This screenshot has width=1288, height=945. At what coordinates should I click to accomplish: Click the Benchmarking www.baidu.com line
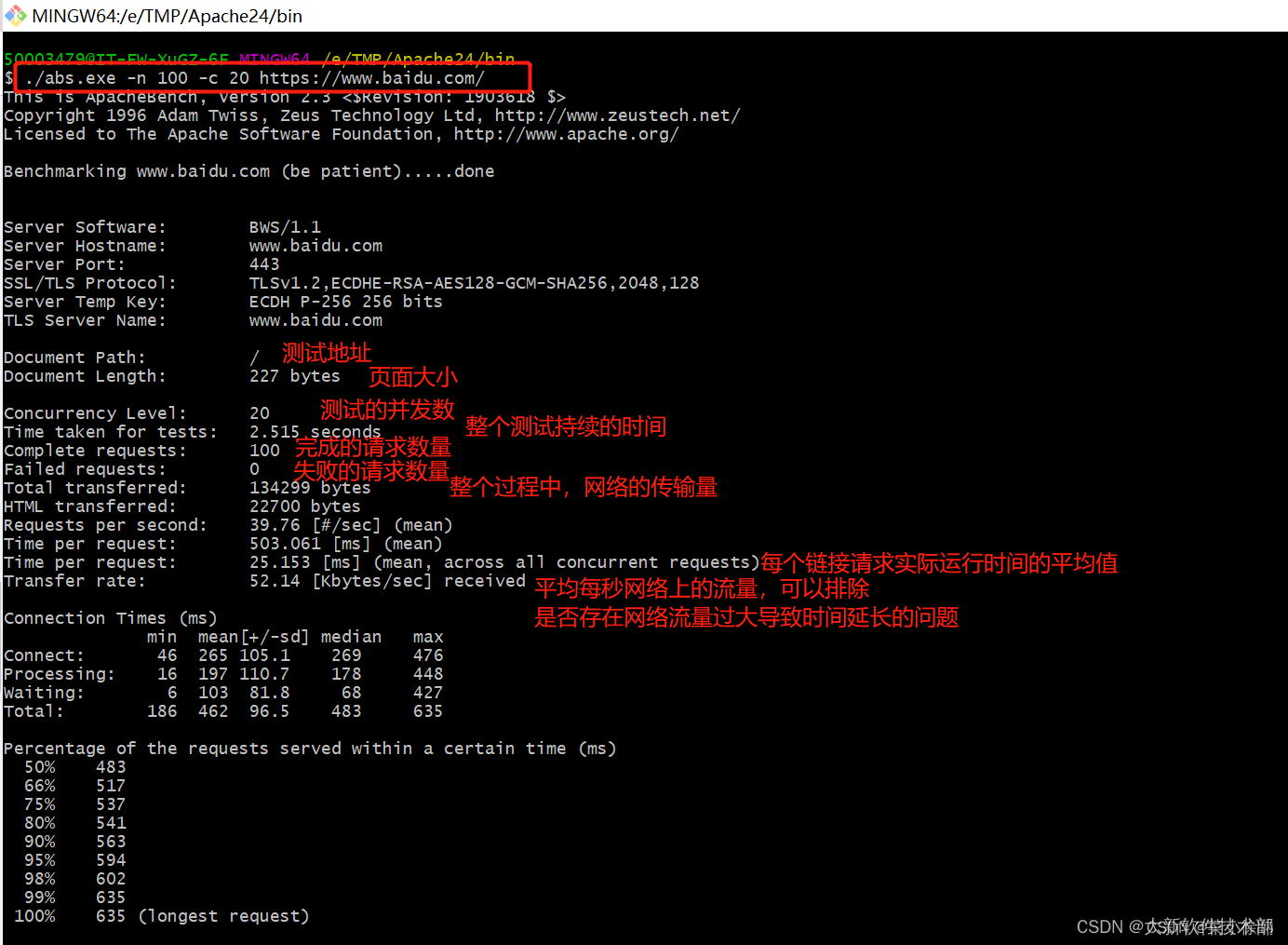(249, 171)
